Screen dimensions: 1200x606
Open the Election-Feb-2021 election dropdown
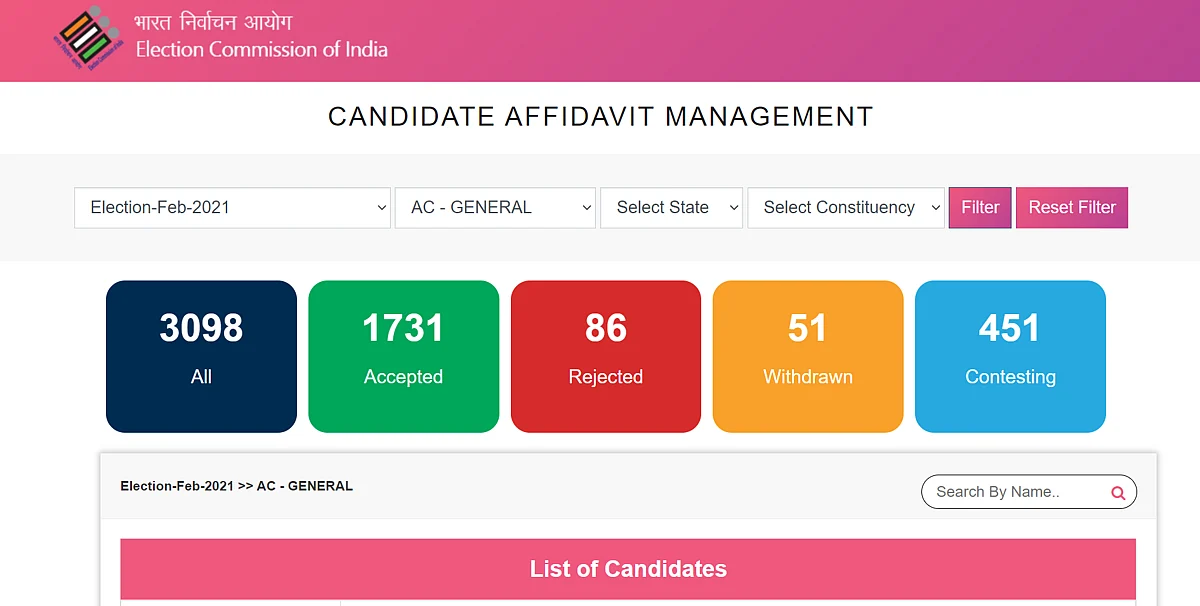tap(232, 208)
